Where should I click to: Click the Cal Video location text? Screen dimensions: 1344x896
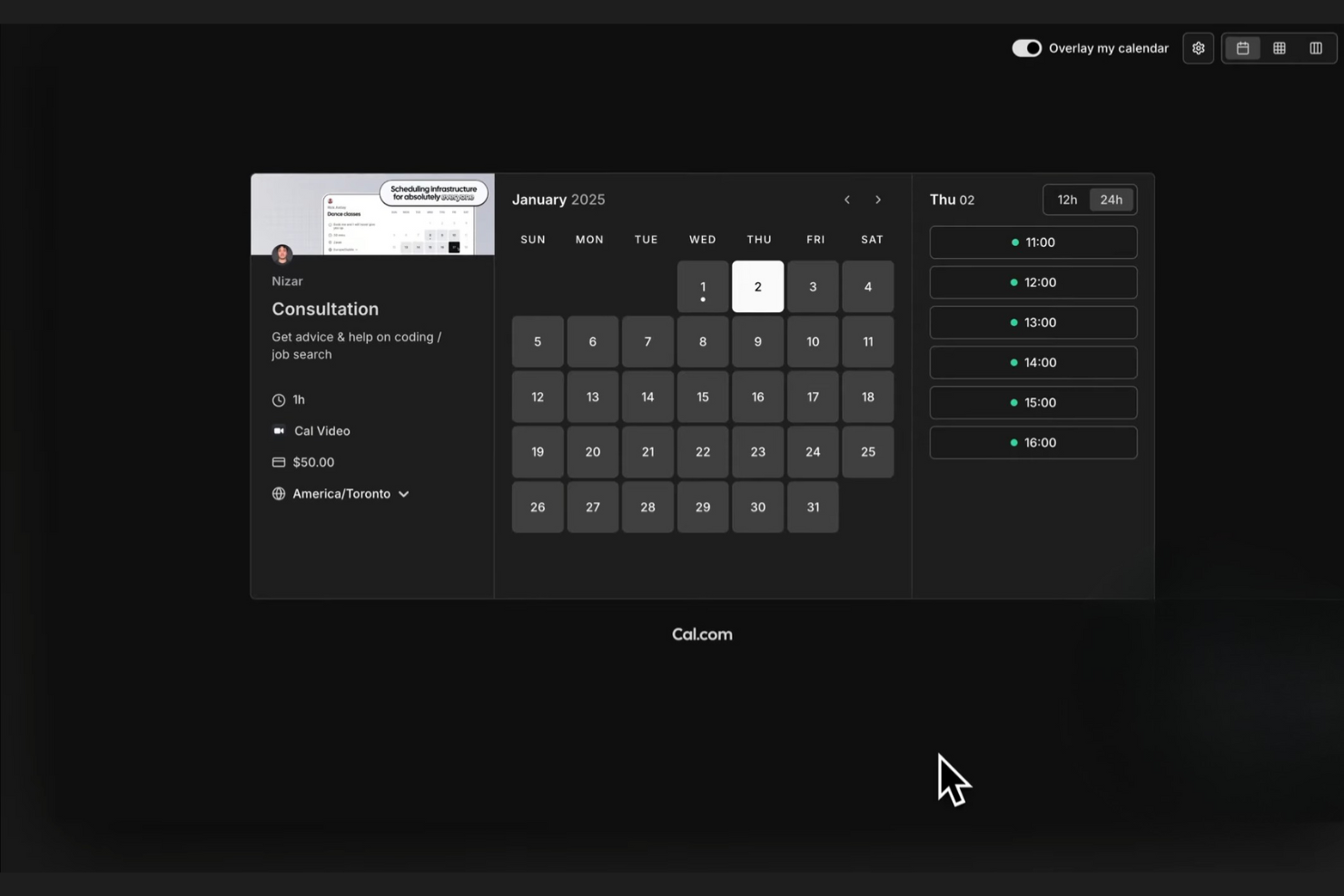click(x=322, y=431)
